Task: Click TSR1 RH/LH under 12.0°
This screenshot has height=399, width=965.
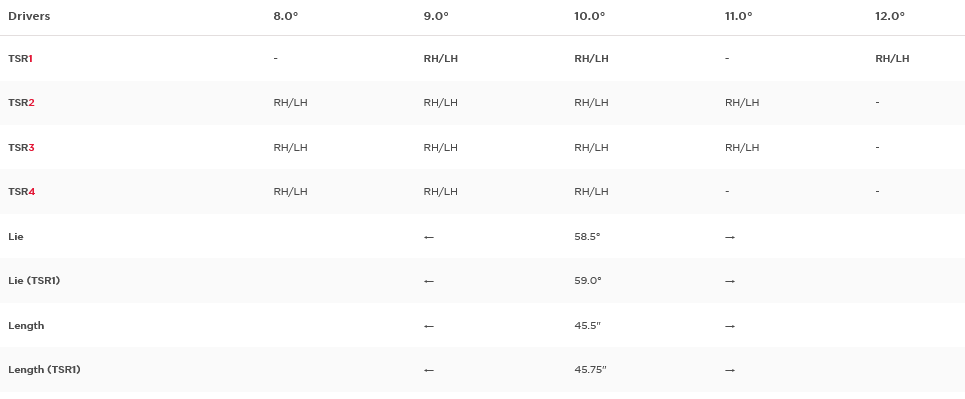Action: click(892, 58)
